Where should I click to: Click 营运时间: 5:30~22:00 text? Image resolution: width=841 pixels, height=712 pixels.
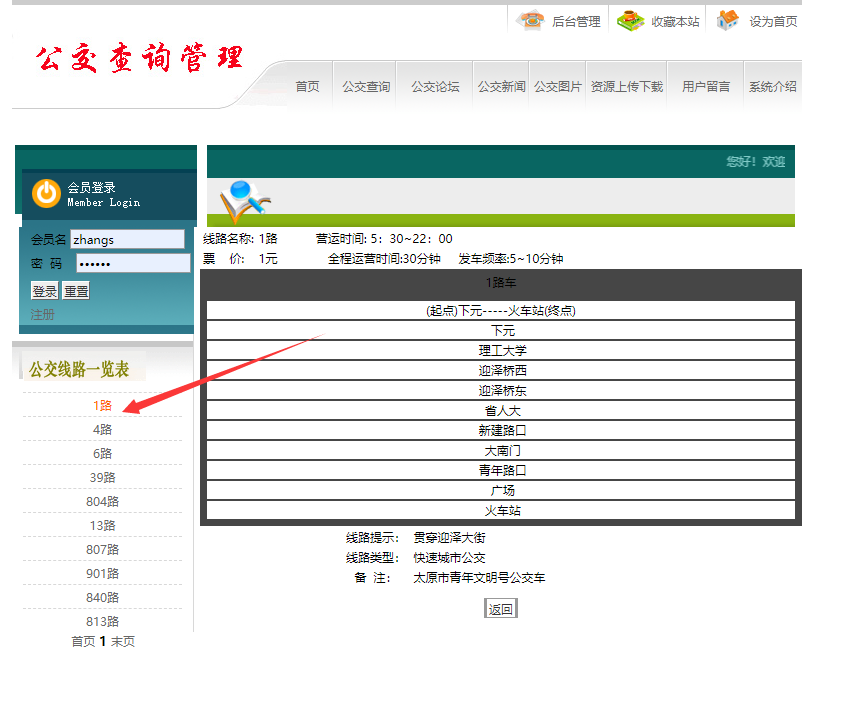[384, 239]
